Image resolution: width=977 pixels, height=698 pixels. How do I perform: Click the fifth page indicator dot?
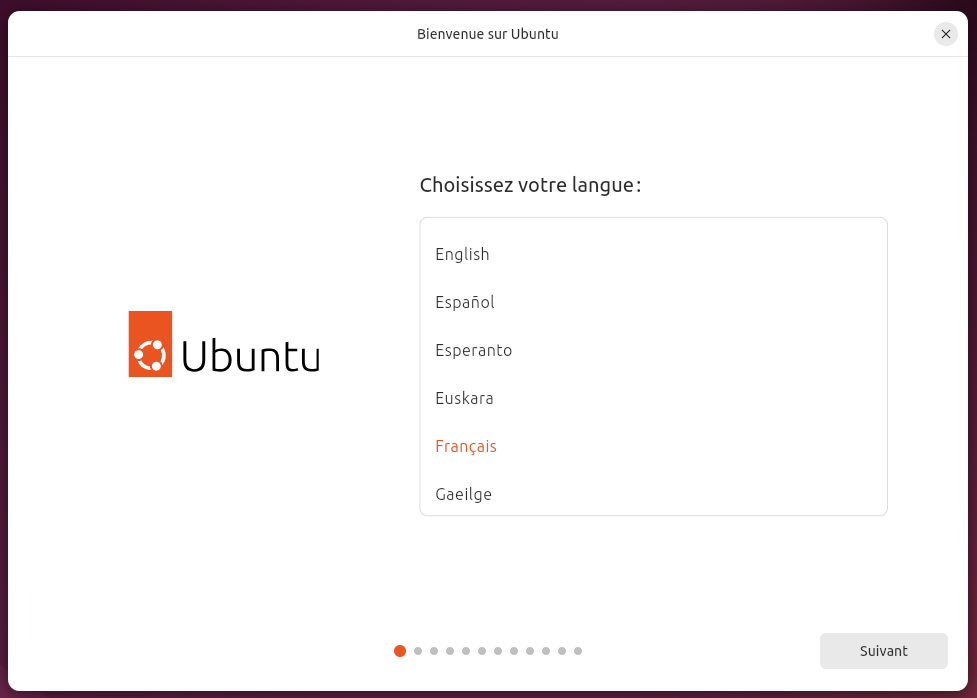click(x=466, y=651)
